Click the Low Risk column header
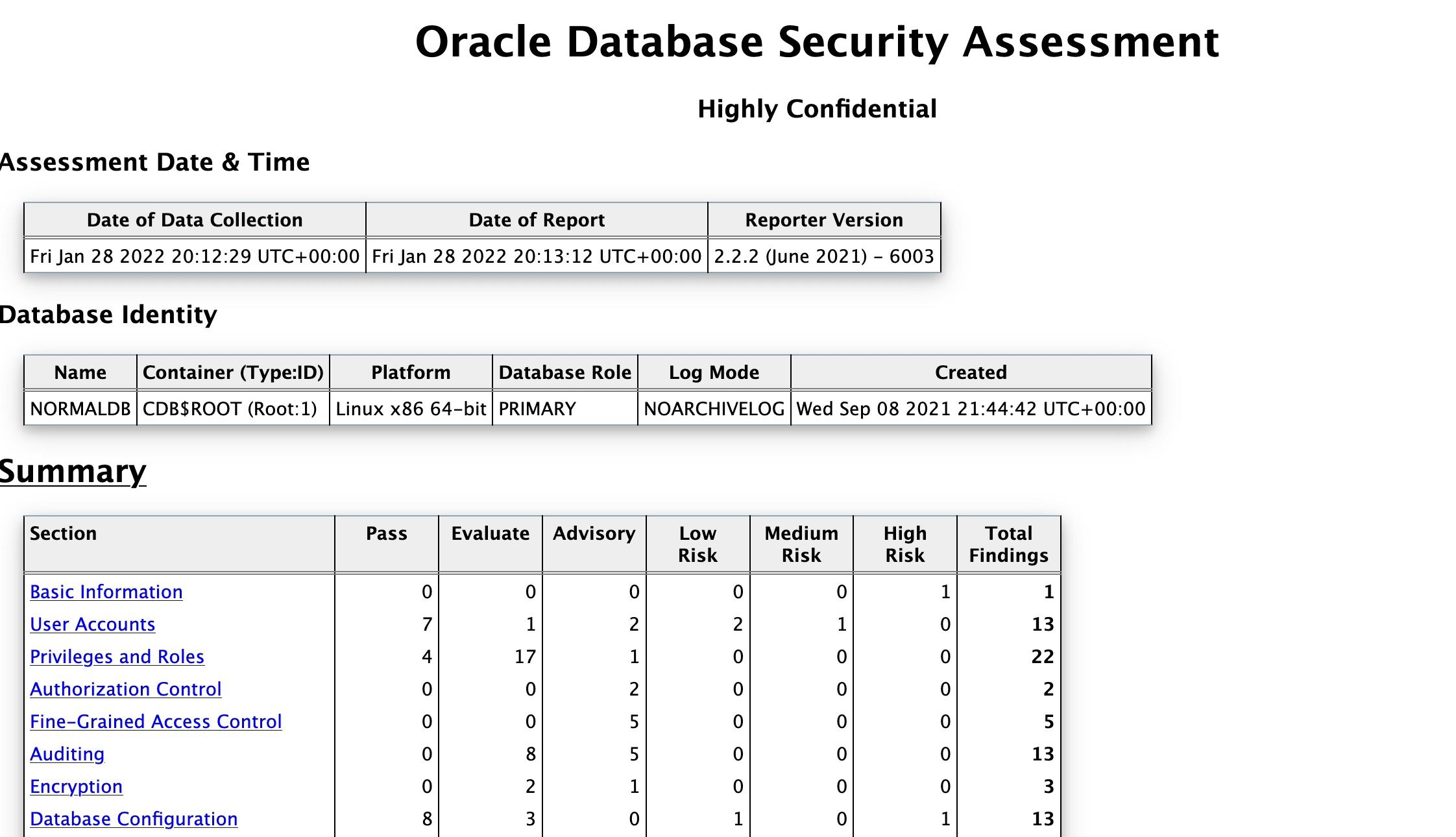 point(698,544)
